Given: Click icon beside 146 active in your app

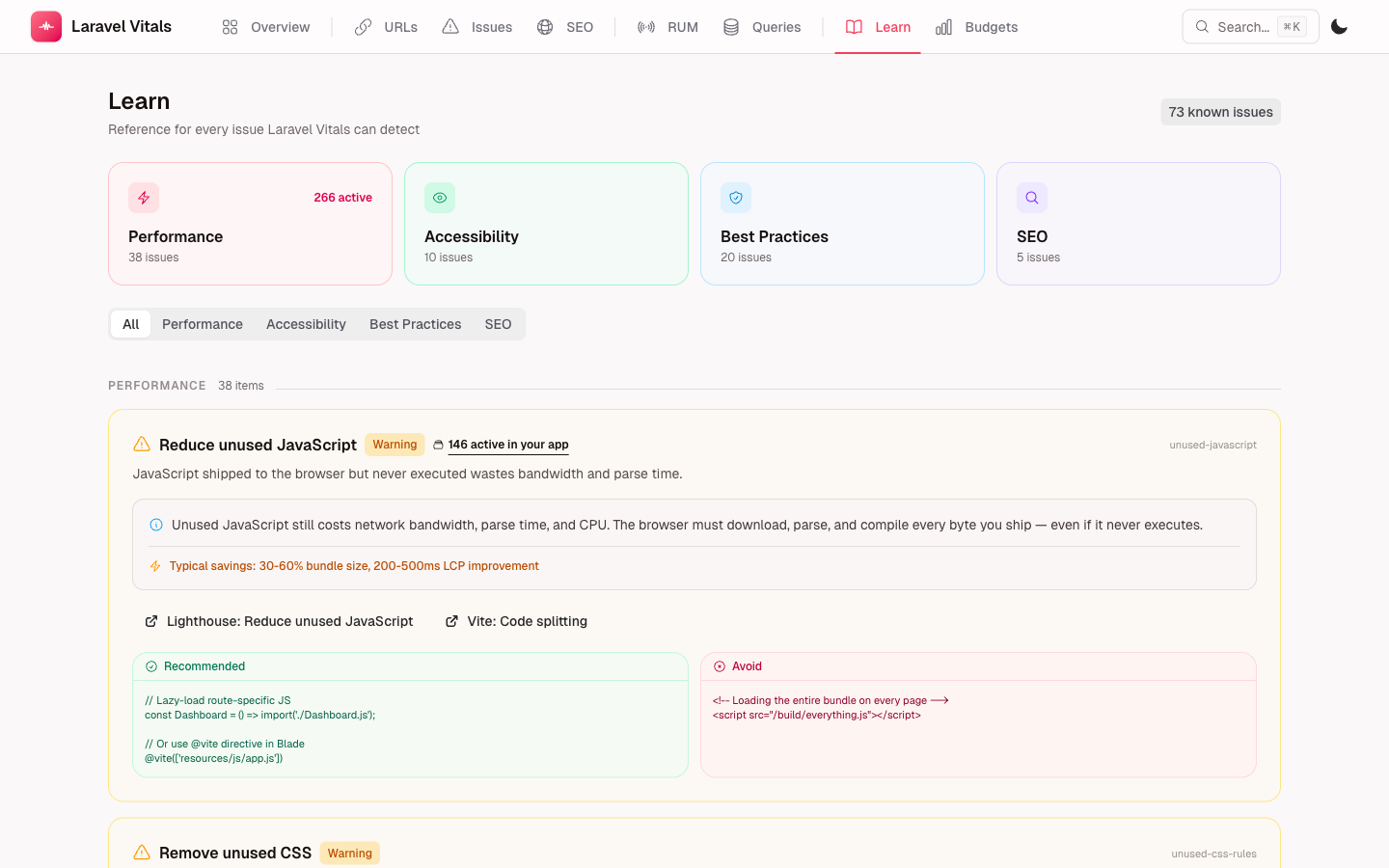Looking at the screenshot, I should (x=438, y=445).
